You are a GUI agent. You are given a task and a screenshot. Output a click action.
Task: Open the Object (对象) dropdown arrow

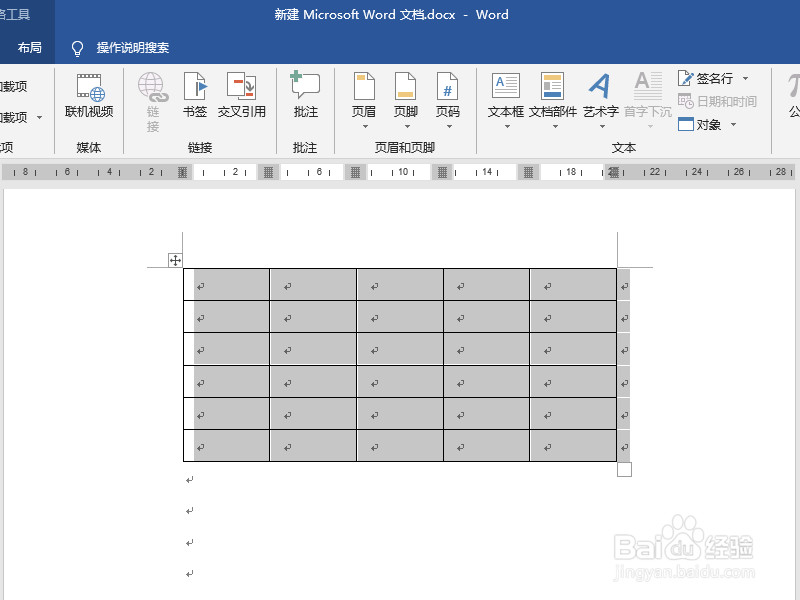coord(733,124)
